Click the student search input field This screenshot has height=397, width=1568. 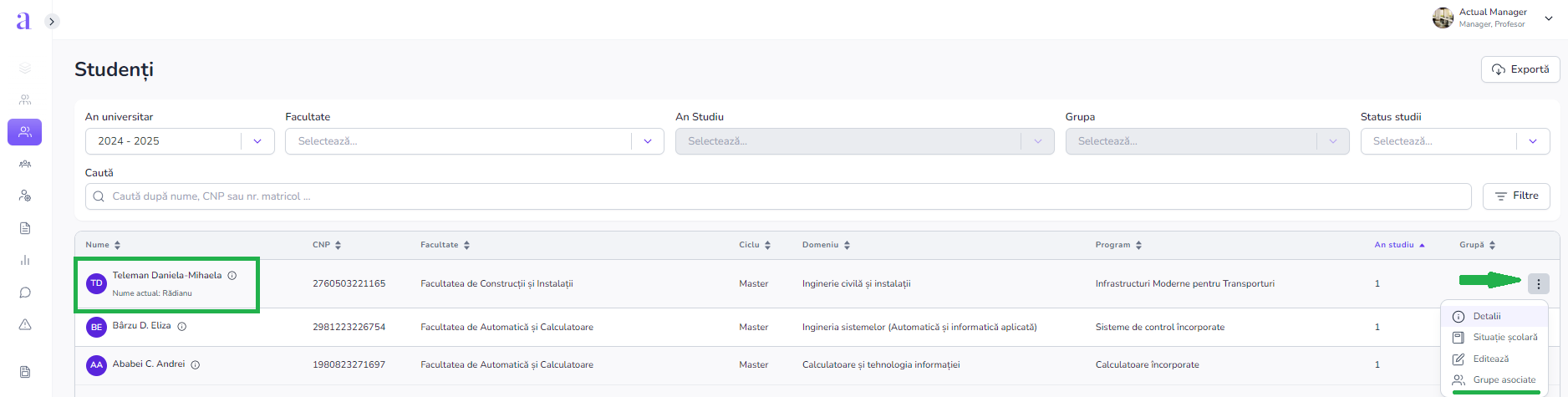click(x=777, y=196)
